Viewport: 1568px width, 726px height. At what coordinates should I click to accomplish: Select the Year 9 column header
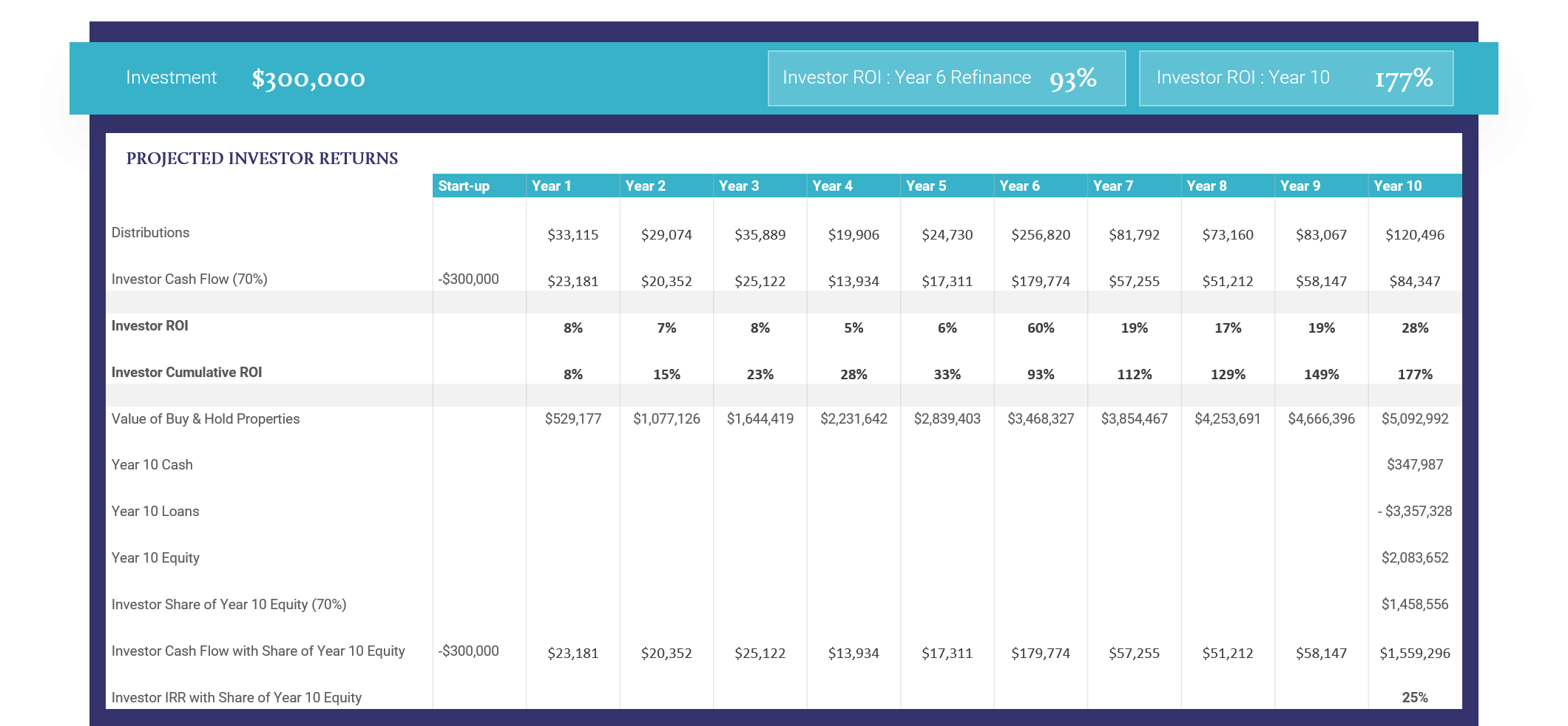pyautogui.click(x=1322, y=186)
